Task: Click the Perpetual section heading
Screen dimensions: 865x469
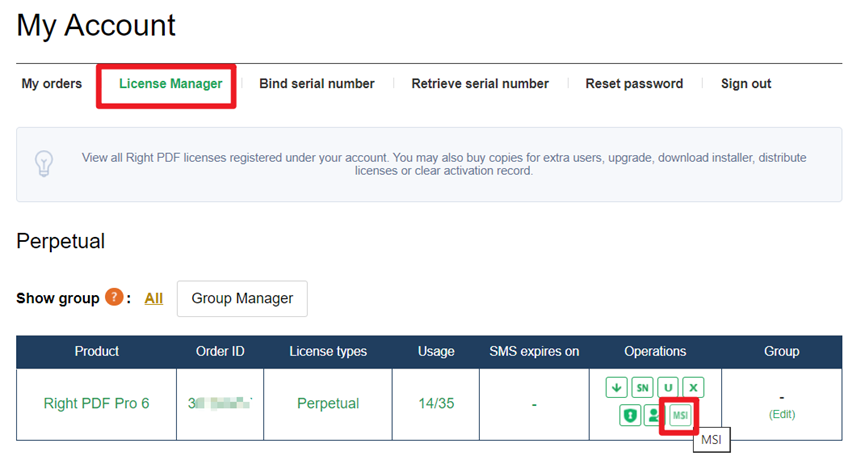Action: pyautogui.click(x=61, y=242)
